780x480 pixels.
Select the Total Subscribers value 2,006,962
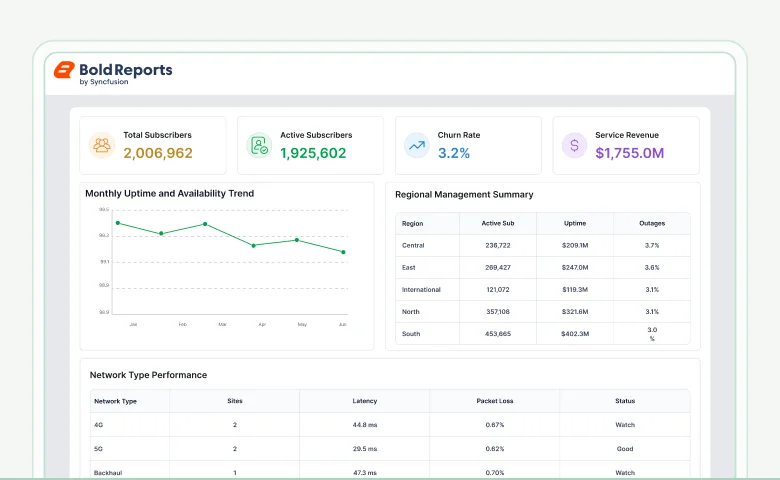158,153
